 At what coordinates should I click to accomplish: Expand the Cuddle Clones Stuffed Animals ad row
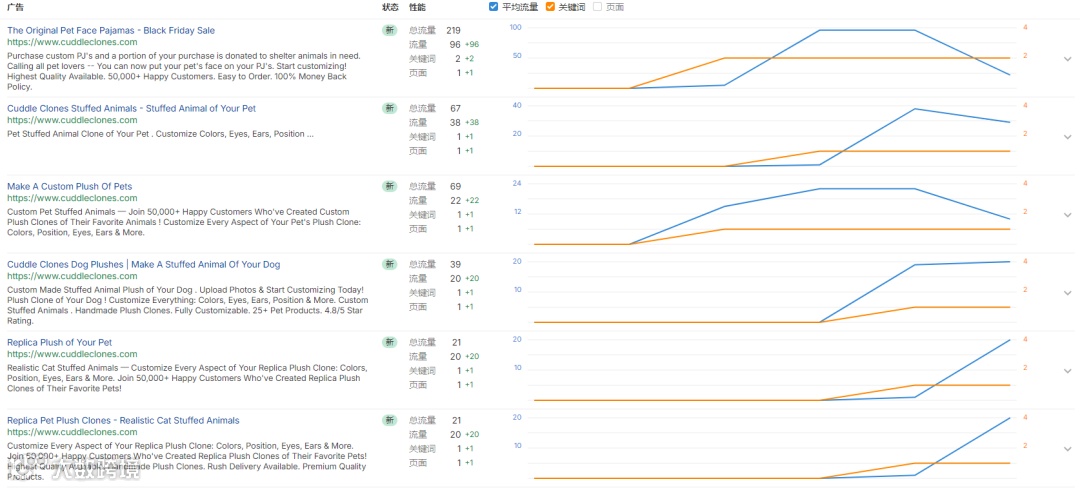click(1068, 137)
